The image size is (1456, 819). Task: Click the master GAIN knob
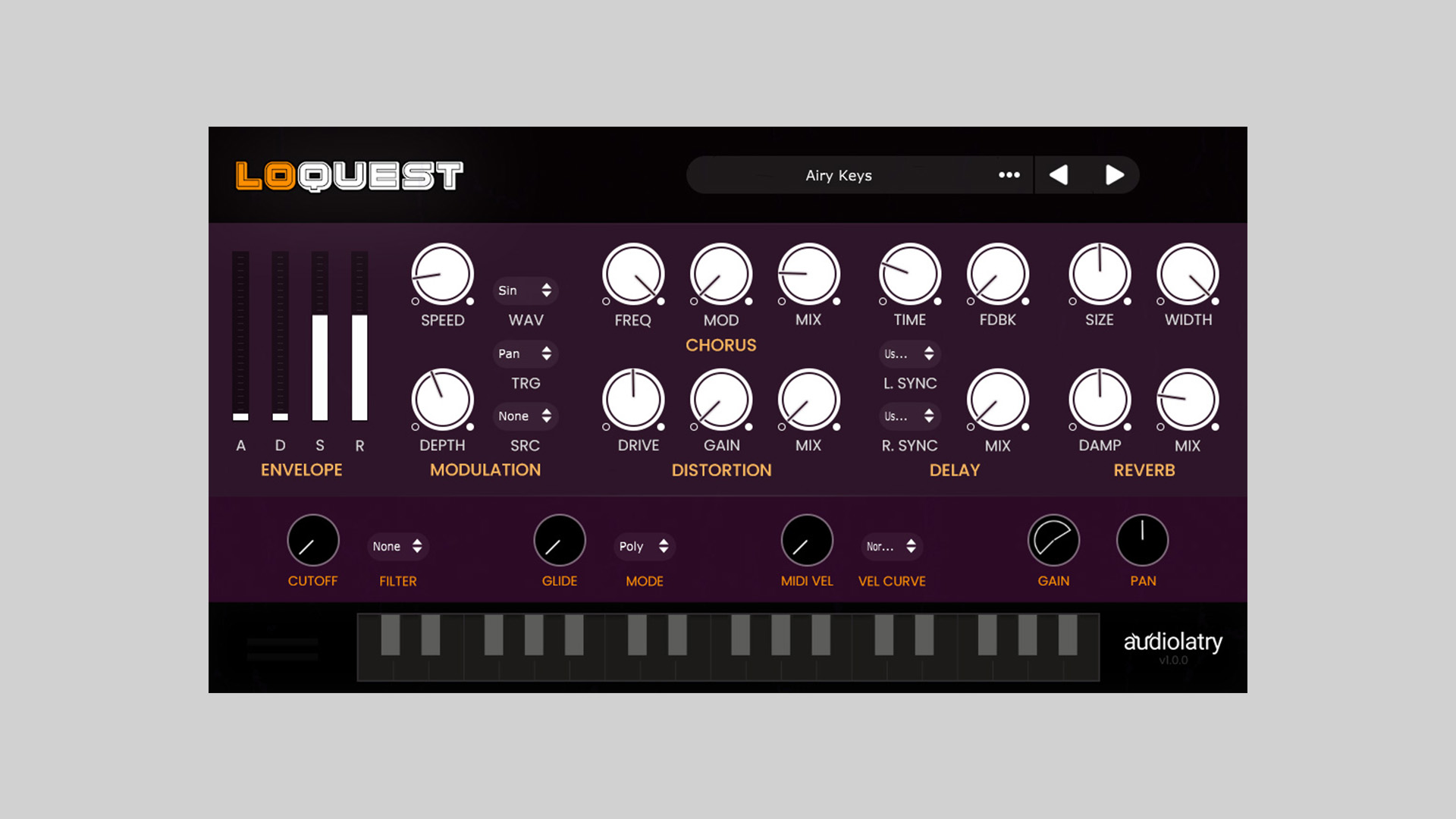click(x=1053, y=540)
